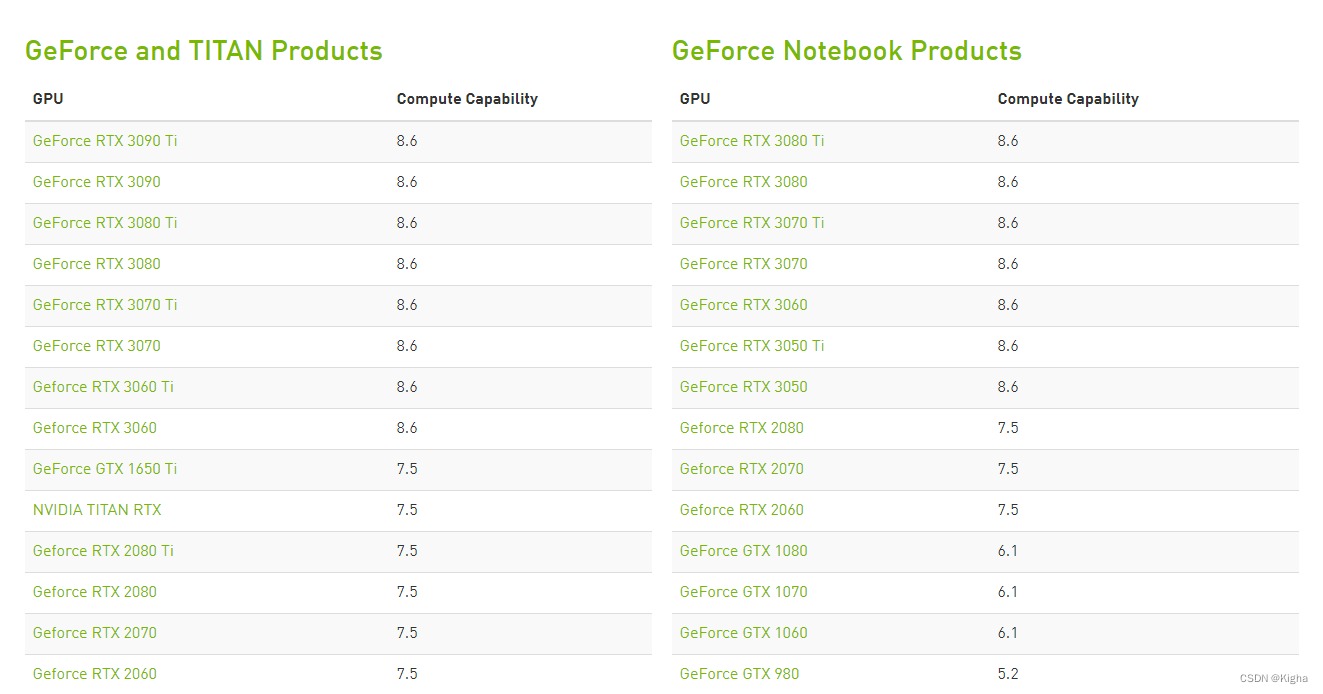1323x694 pixels.
Task: Select the 8.6 value beside GeForce RTX 3090 Ti
Action: [407, 141]
